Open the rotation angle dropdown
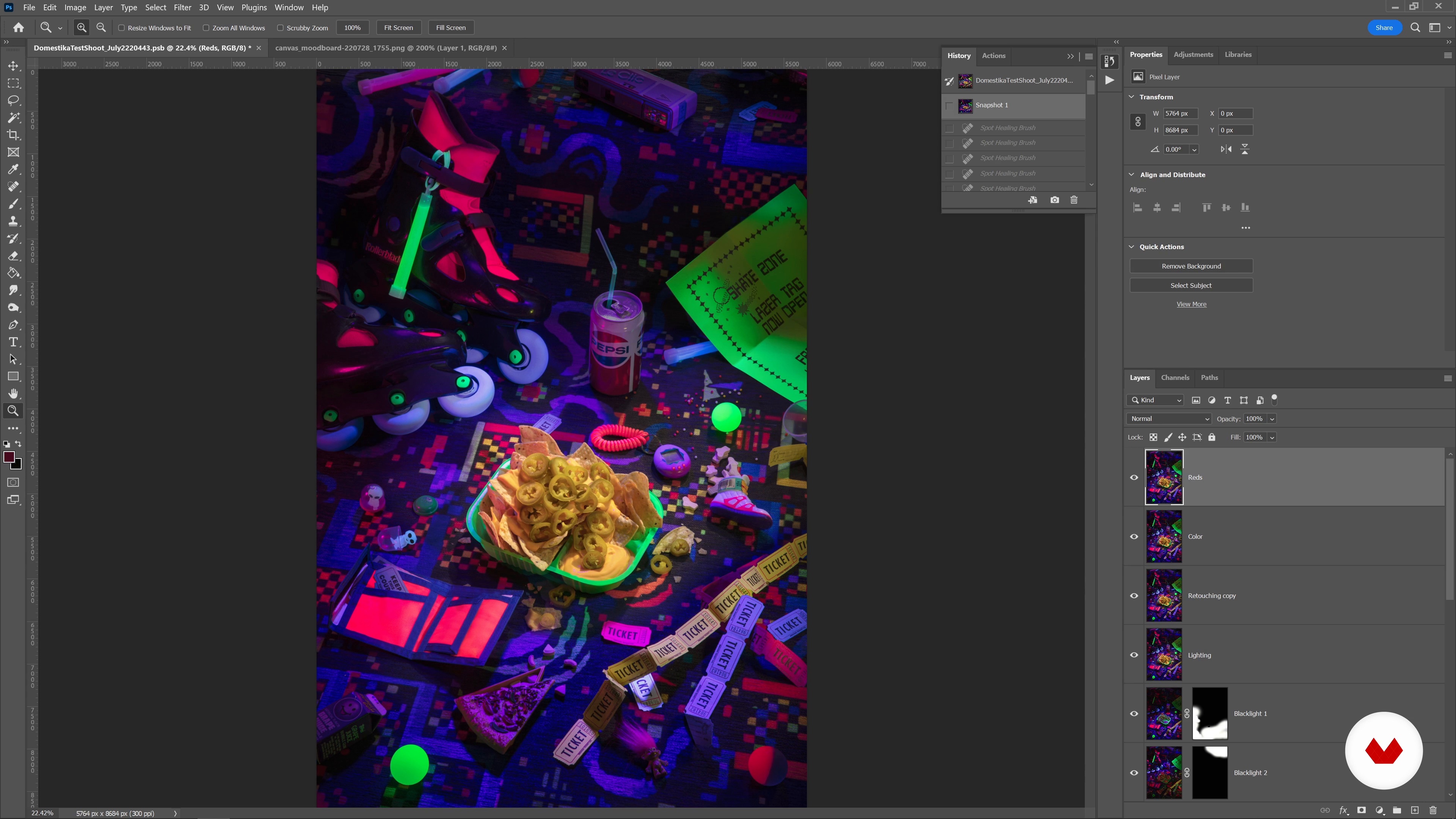This screenshot has width=1456, height=819. pyautogui.click(x=1194, y=150)
